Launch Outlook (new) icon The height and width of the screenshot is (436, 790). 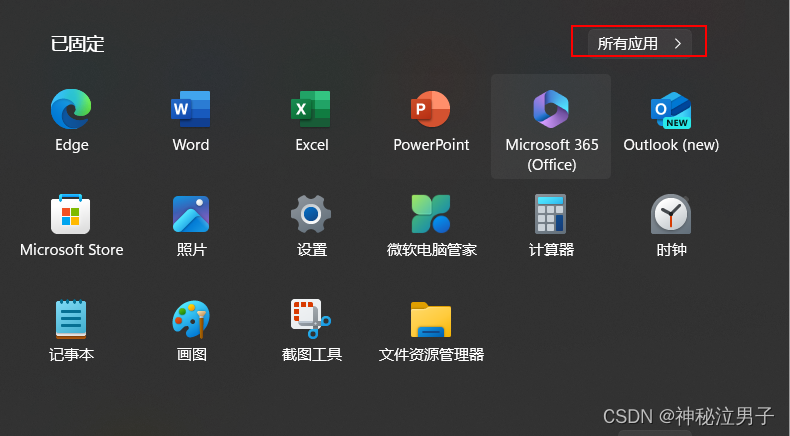click(671, 110)
